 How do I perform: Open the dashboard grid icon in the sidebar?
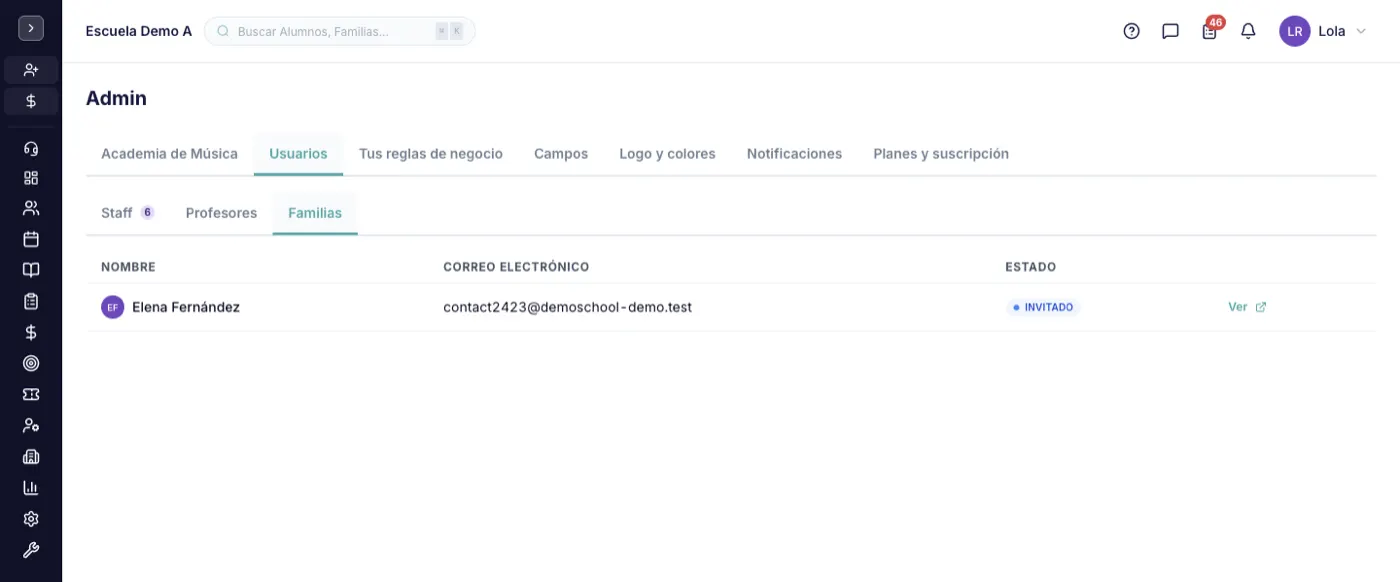pos(31,178)
